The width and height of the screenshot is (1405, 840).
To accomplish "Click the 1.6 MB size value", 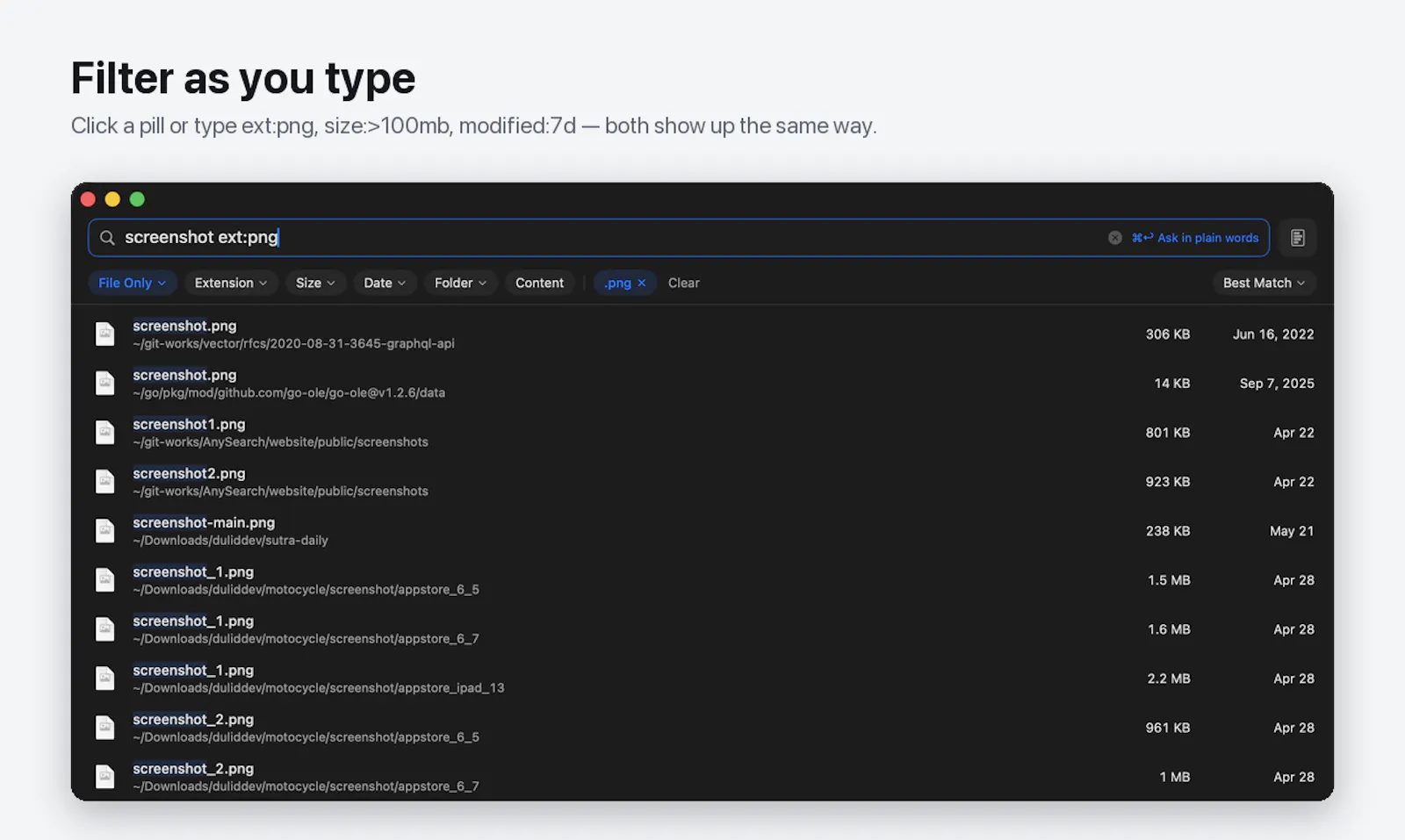I will 1169,629.
